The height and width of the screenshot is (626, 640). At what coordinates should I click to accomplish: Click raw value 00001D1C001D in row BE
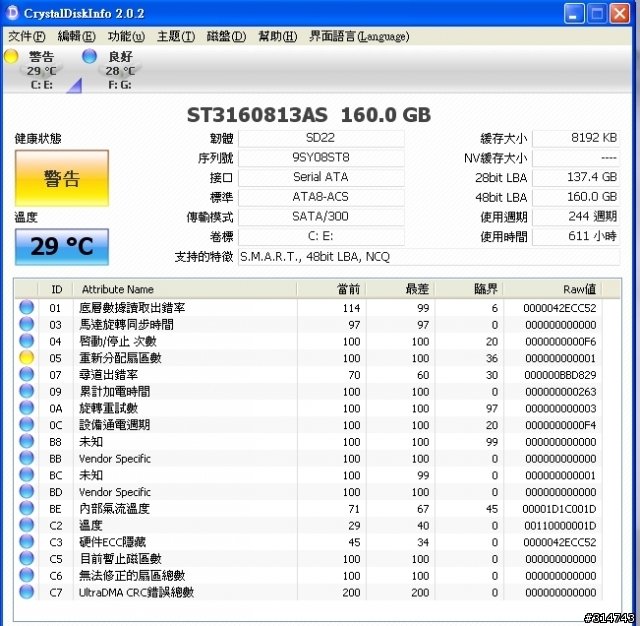(x=559, y=509)
